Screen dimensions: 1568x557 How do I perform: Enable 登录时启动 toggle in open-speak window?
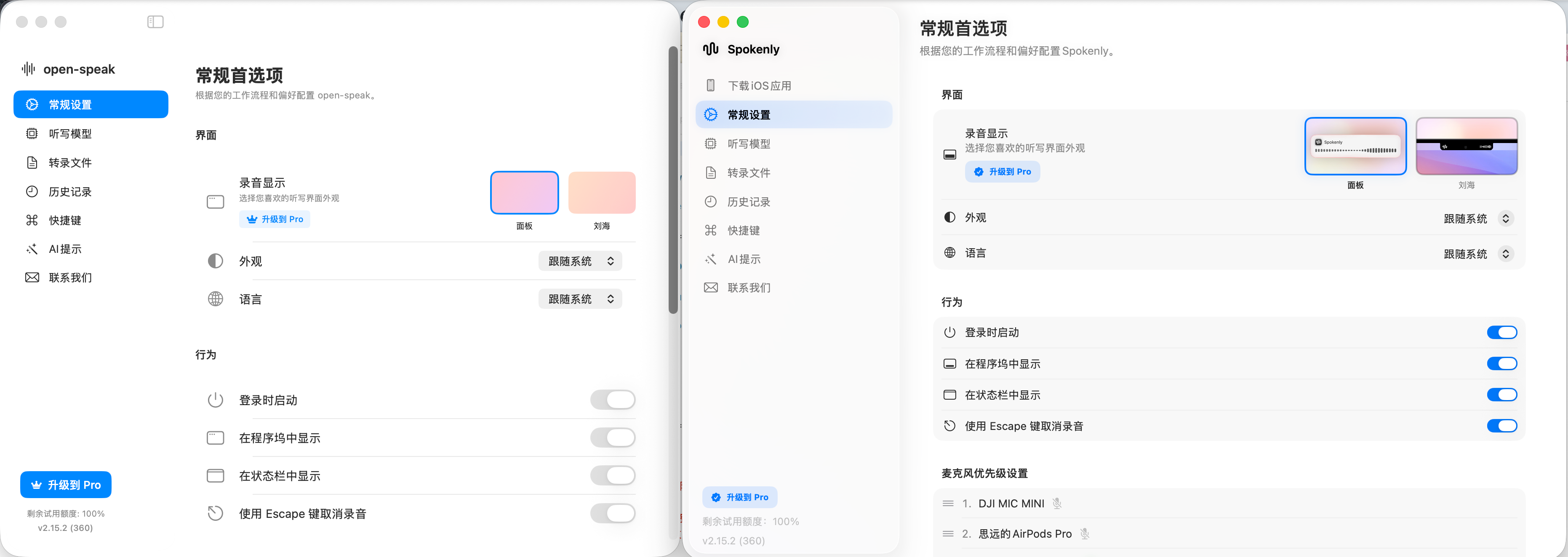click(612, 400)
